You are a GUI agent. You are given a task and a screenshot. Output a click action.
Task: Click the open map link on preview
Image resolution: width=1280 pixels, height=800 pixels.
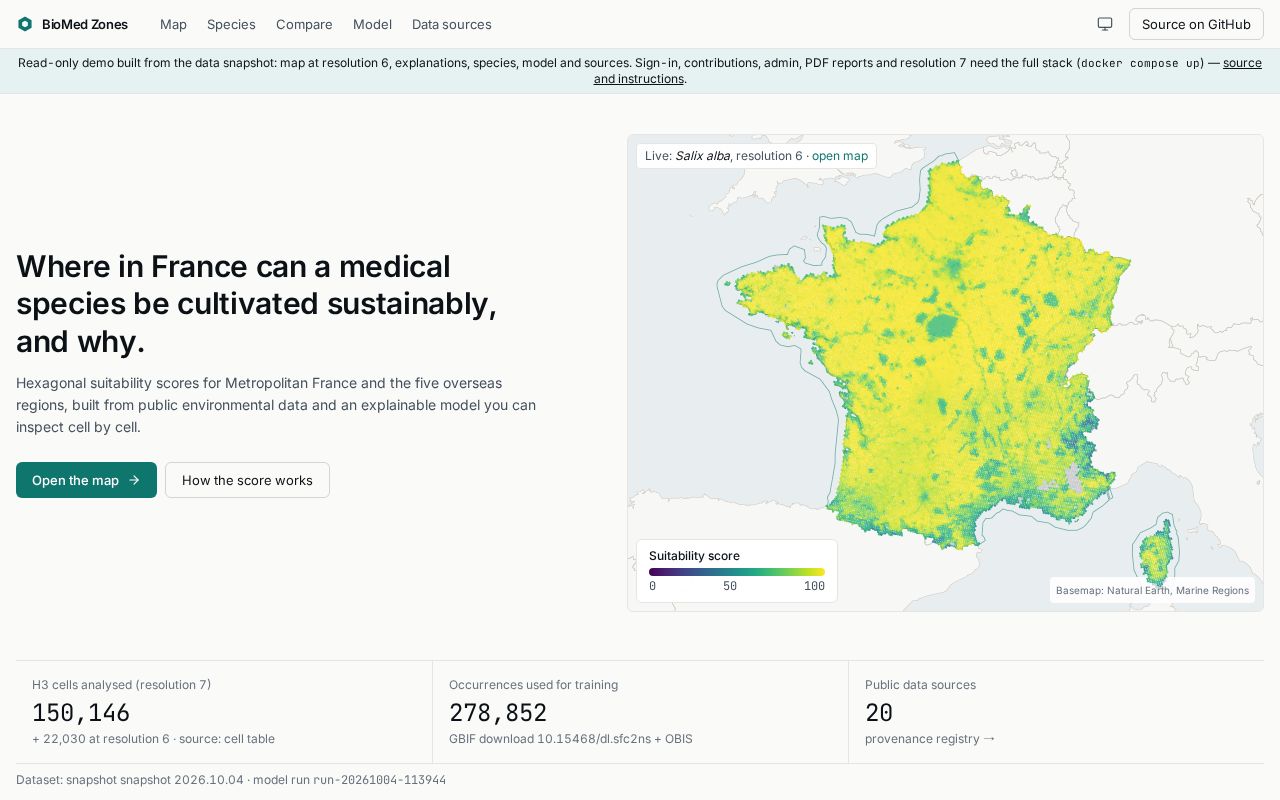pos(840,156)
